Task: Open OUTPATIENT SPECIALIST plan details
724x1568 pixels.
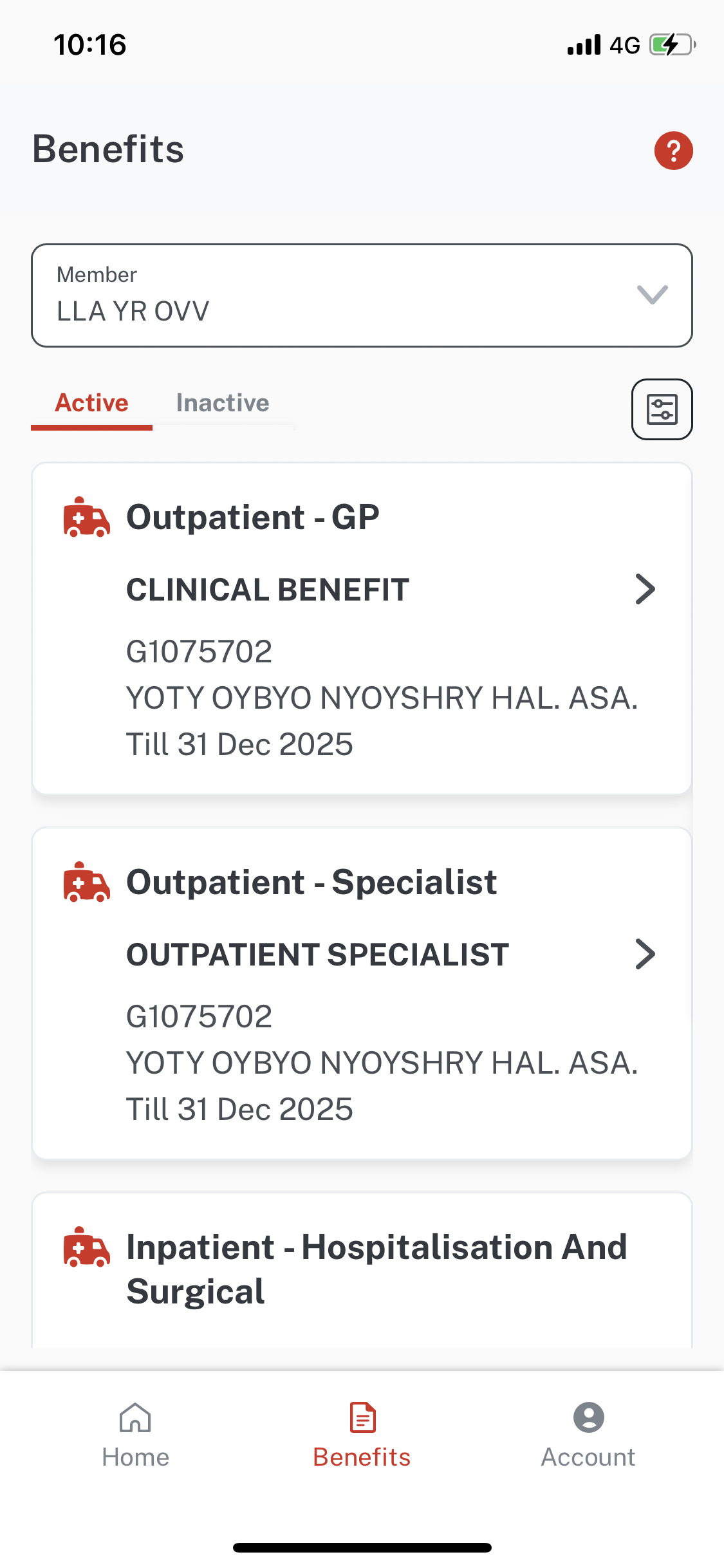Action: [x=317, y=955]
